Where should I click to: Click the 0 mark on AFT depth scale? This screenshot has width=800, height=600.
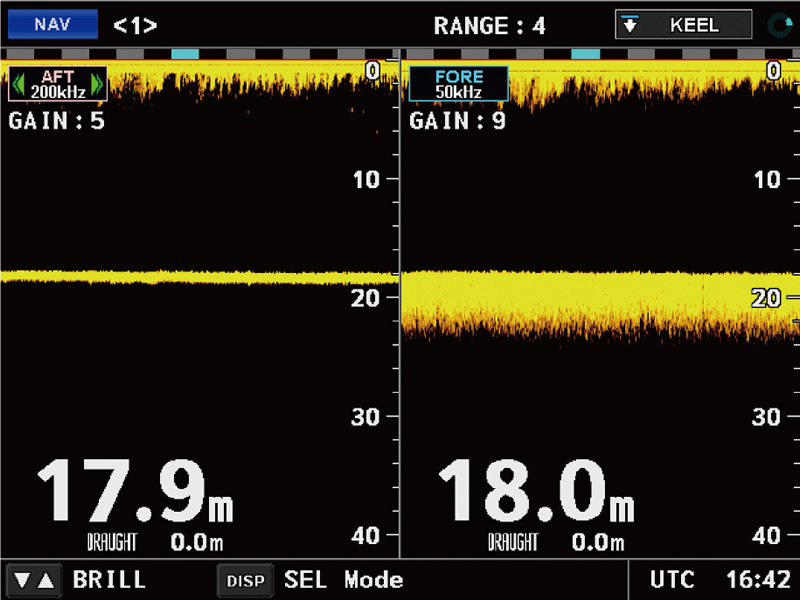(372, 71)
